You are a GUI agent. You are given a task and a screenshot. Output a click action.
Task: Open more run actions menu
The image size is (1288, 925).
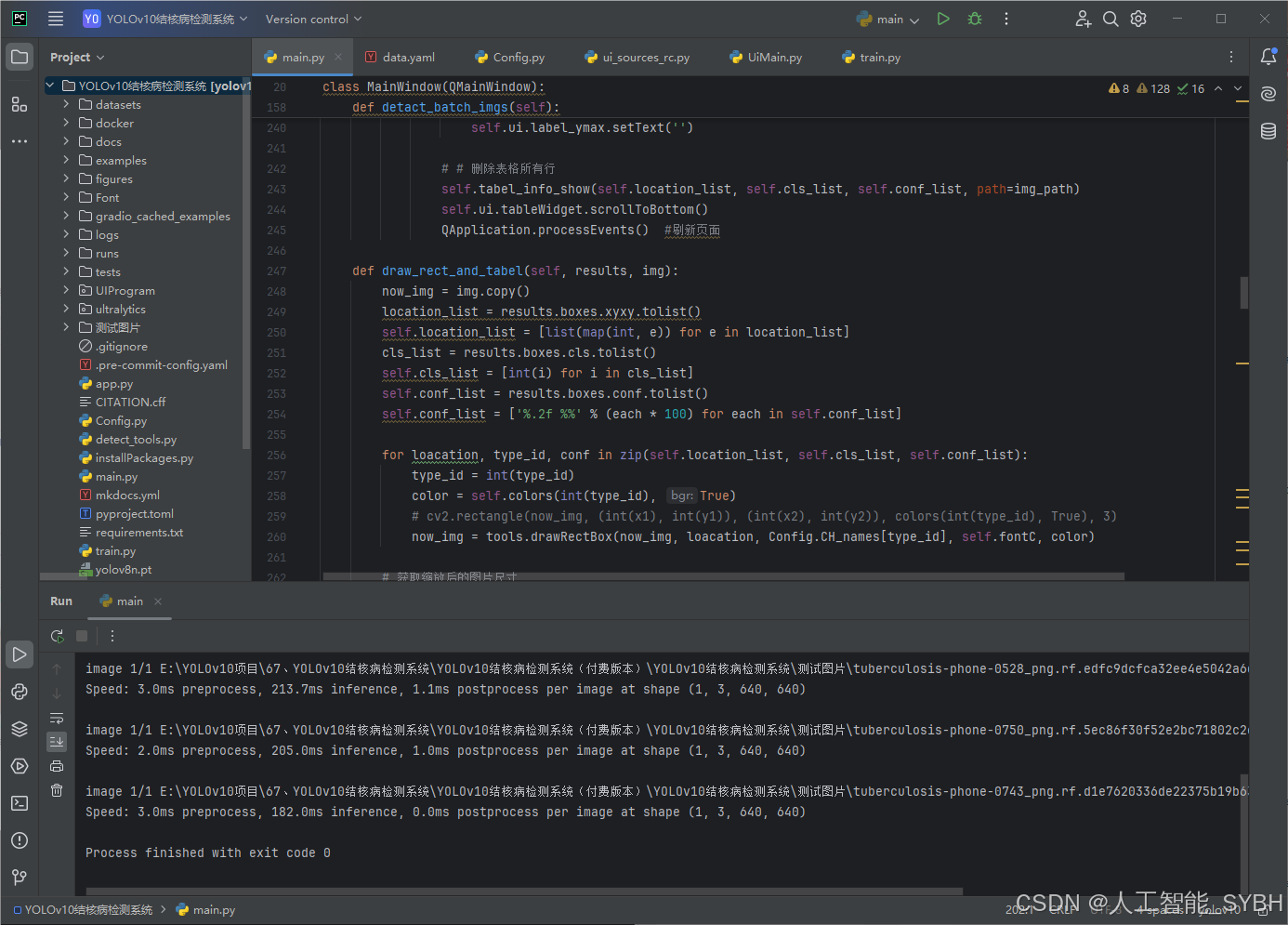coord(1006,19)
